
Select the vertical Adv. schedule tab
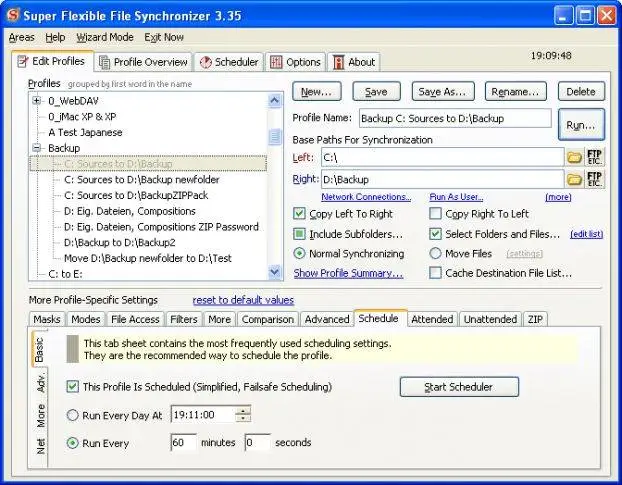(40, 383)
